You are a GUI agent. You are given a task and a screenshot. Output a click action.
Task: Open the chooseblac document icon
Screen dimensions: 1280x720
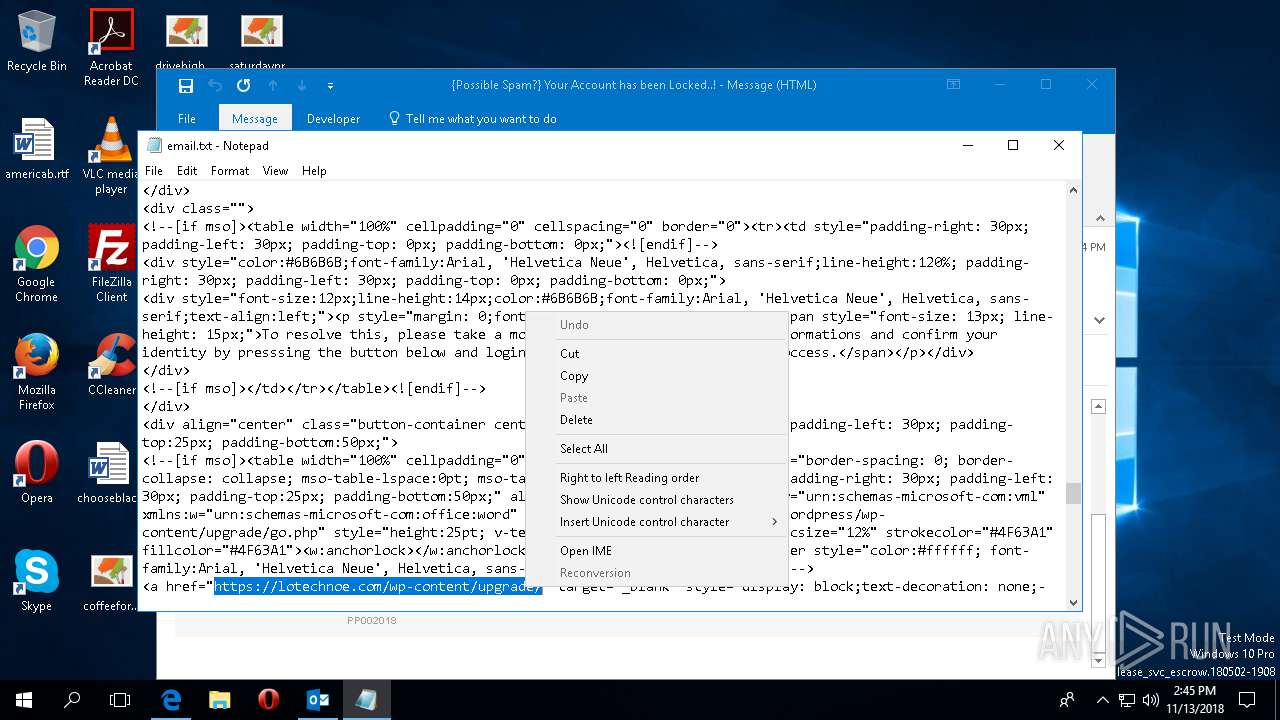(108, 472)
